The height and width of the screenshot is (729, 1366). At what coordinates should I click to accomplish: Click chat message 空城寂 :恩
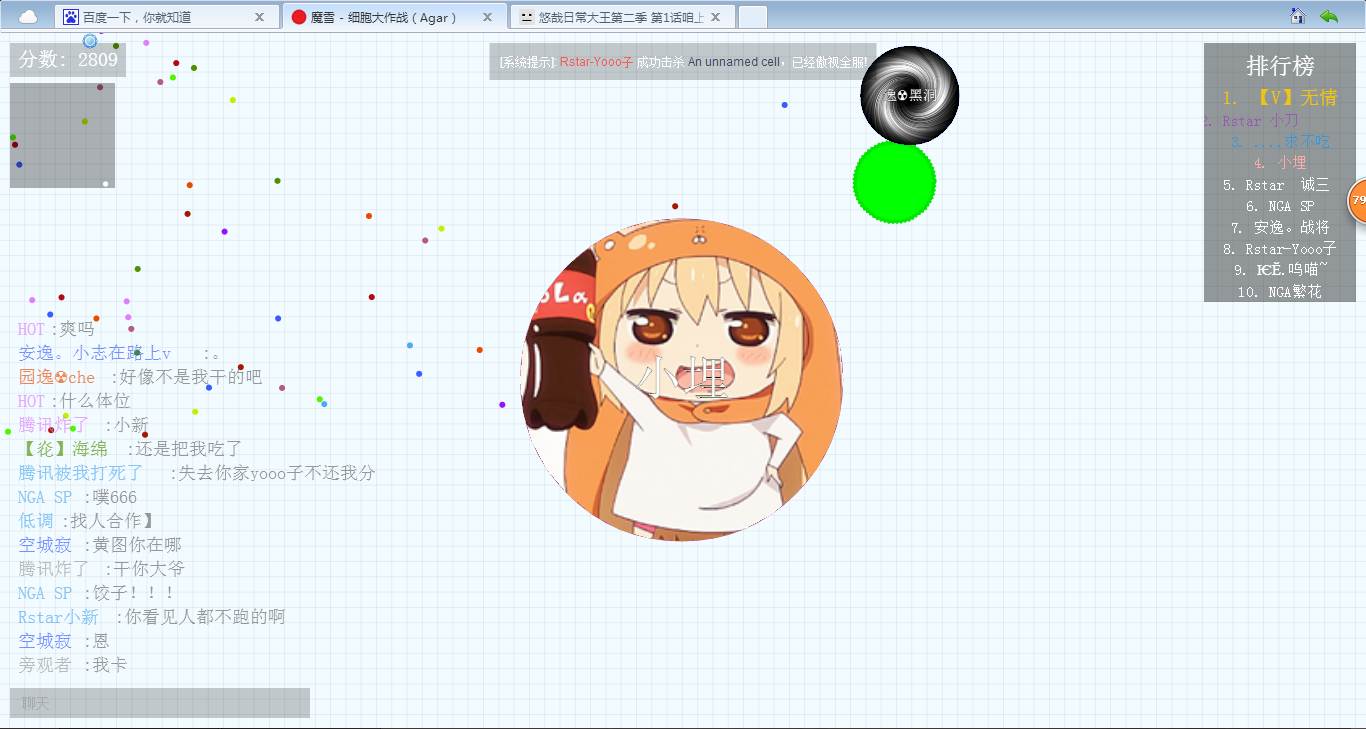pos(64,641)
